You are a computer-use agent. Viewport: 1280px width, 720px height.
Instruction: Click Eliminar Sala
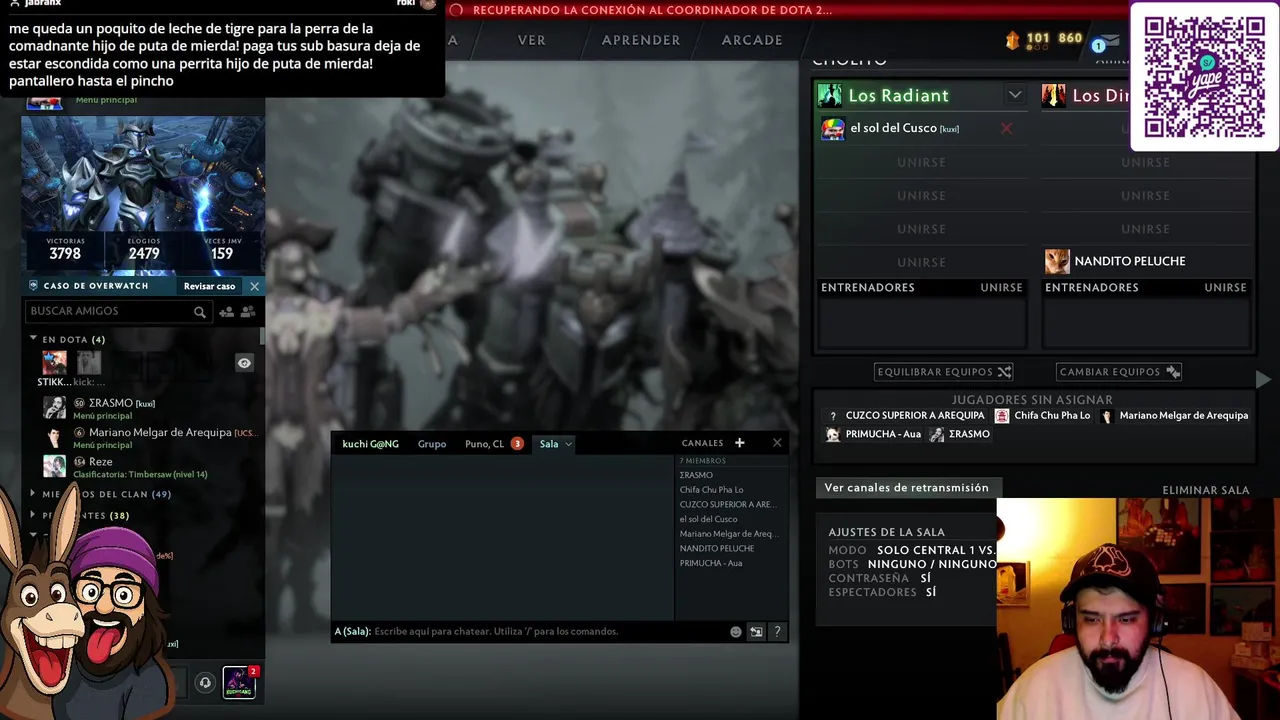tap(1206, 490)
